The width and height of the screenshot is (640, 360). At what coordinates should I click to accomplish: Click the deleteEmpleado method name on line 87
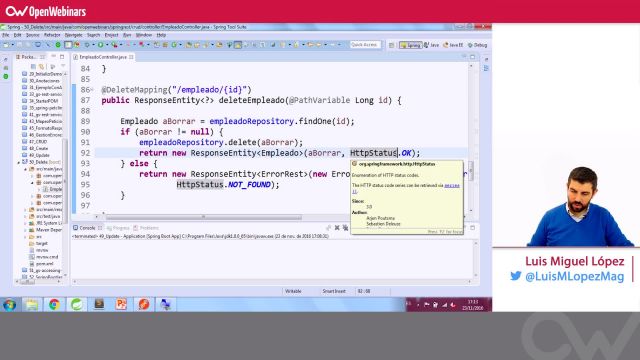pos(251,100)
